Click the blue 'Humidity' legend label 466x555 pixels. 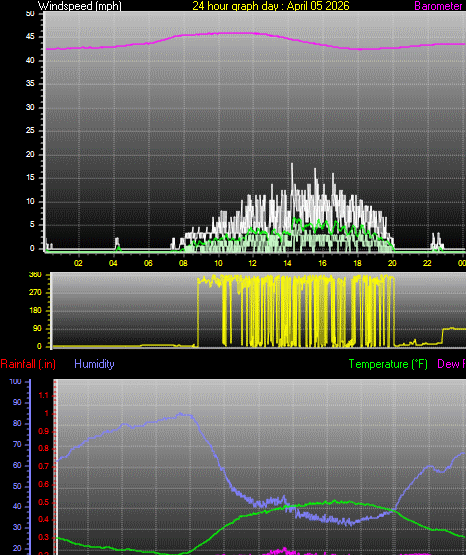tap(94, 364)
